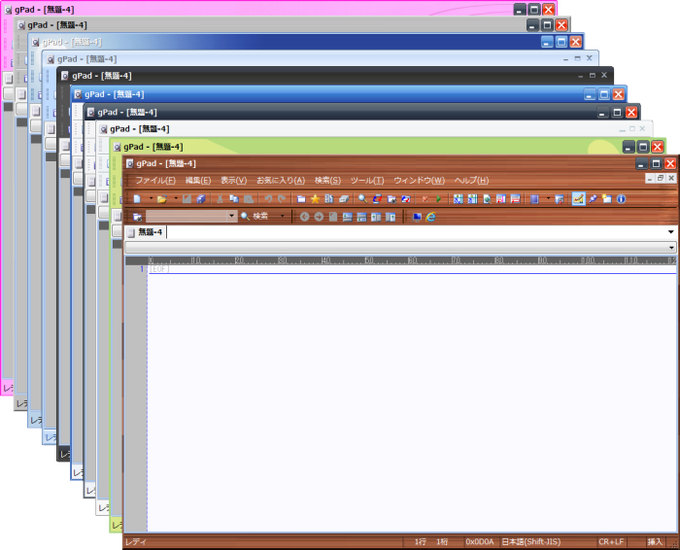Open dropdown arrow beside Open folder icon

[176, 199]
